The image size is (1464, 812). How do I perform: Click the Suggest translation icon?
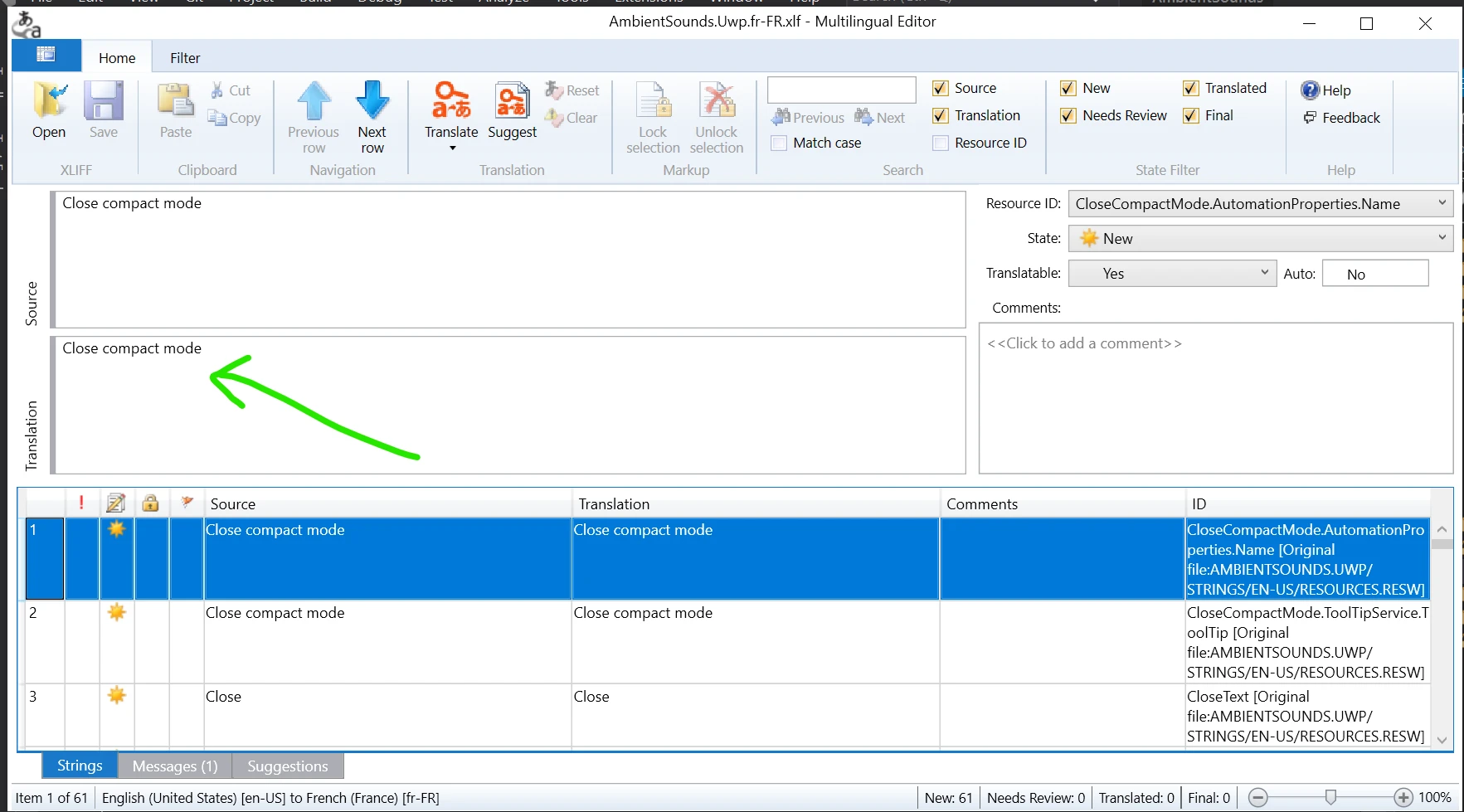click(512, 101)
